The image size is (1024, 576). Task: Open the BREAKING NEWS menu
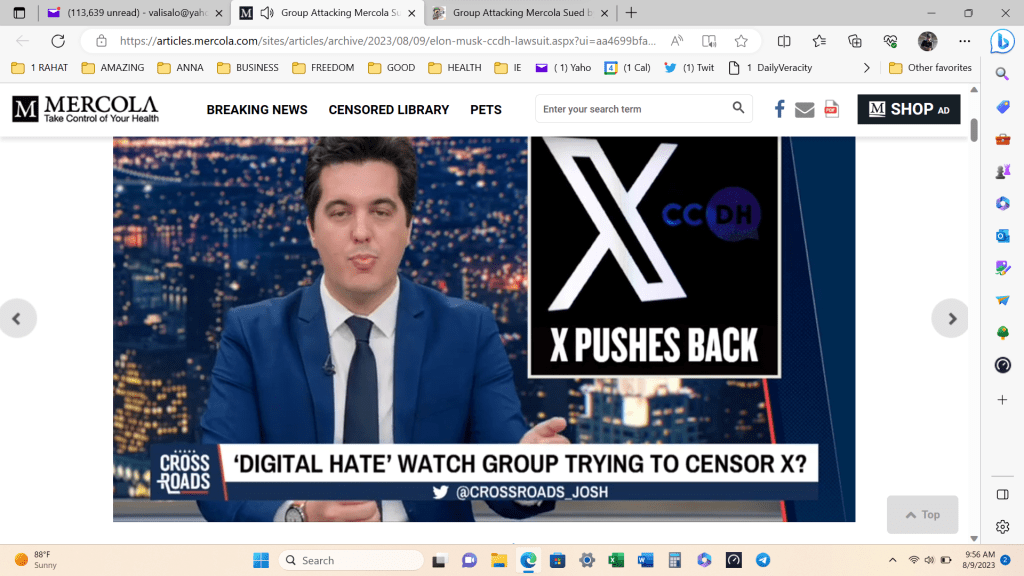(x=257, y=109)
